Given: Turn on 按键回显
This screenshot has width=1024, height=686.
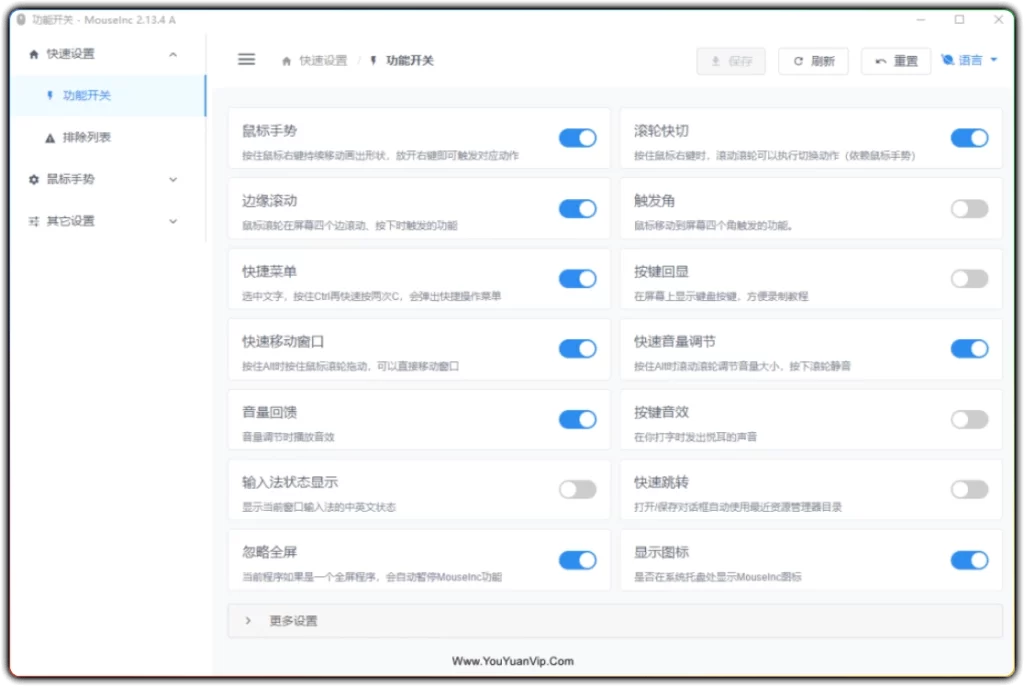Looking at the screenshot, I should (968, 279).
